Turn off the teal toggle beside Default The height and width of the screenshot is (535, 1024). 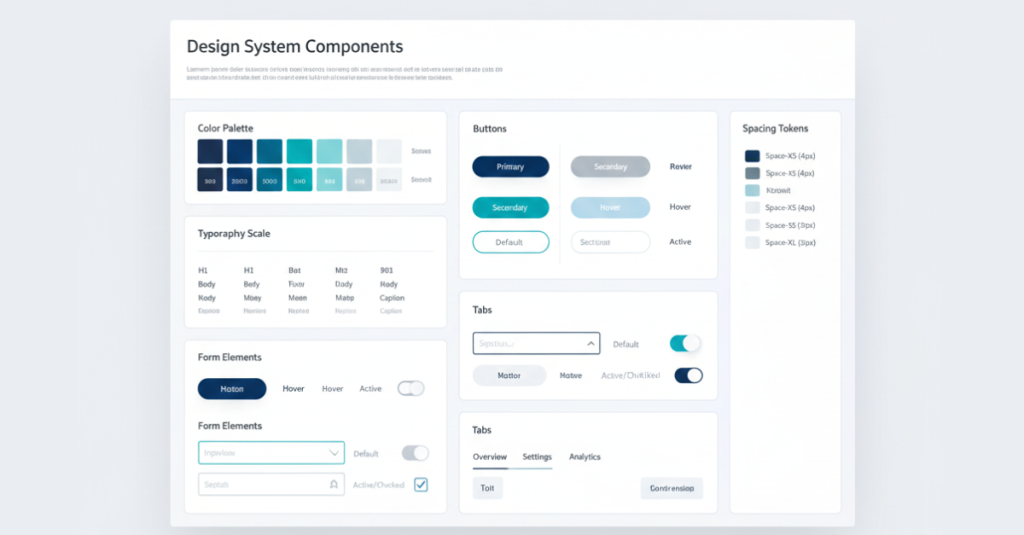tap(685, 343)
